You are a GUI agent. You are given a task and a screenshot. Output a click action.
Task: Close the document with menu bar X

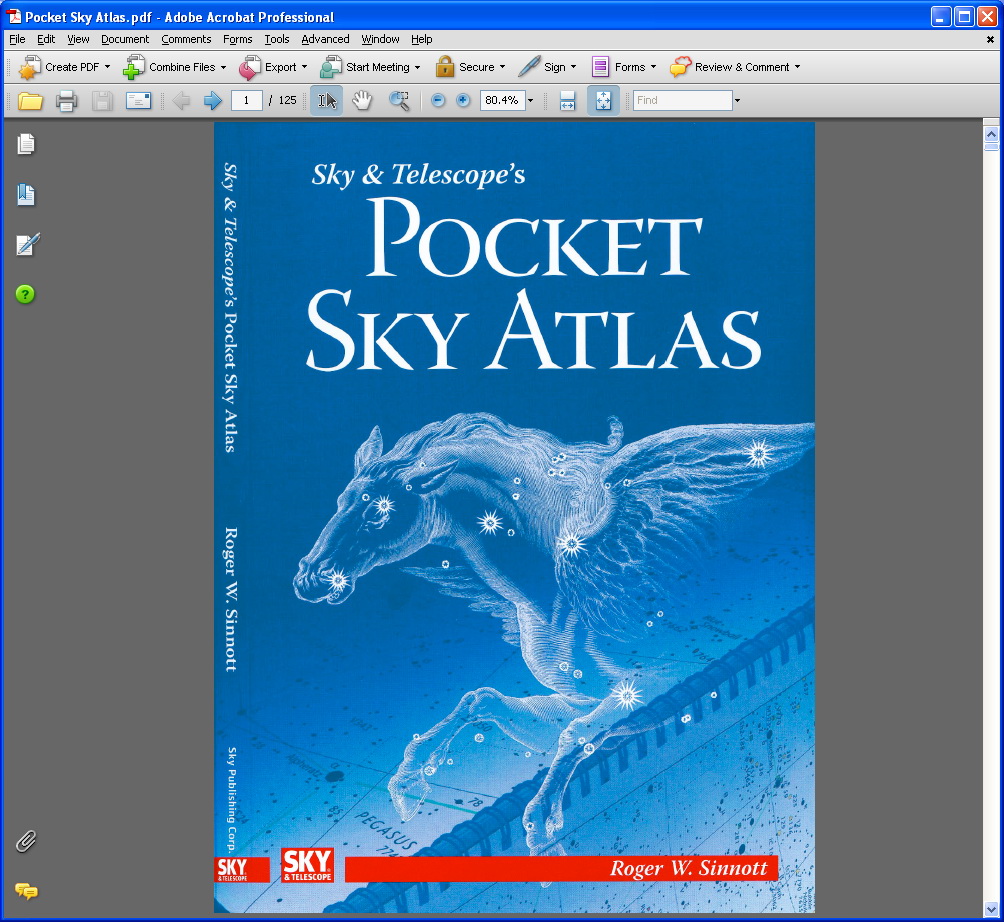coord(990,40)
